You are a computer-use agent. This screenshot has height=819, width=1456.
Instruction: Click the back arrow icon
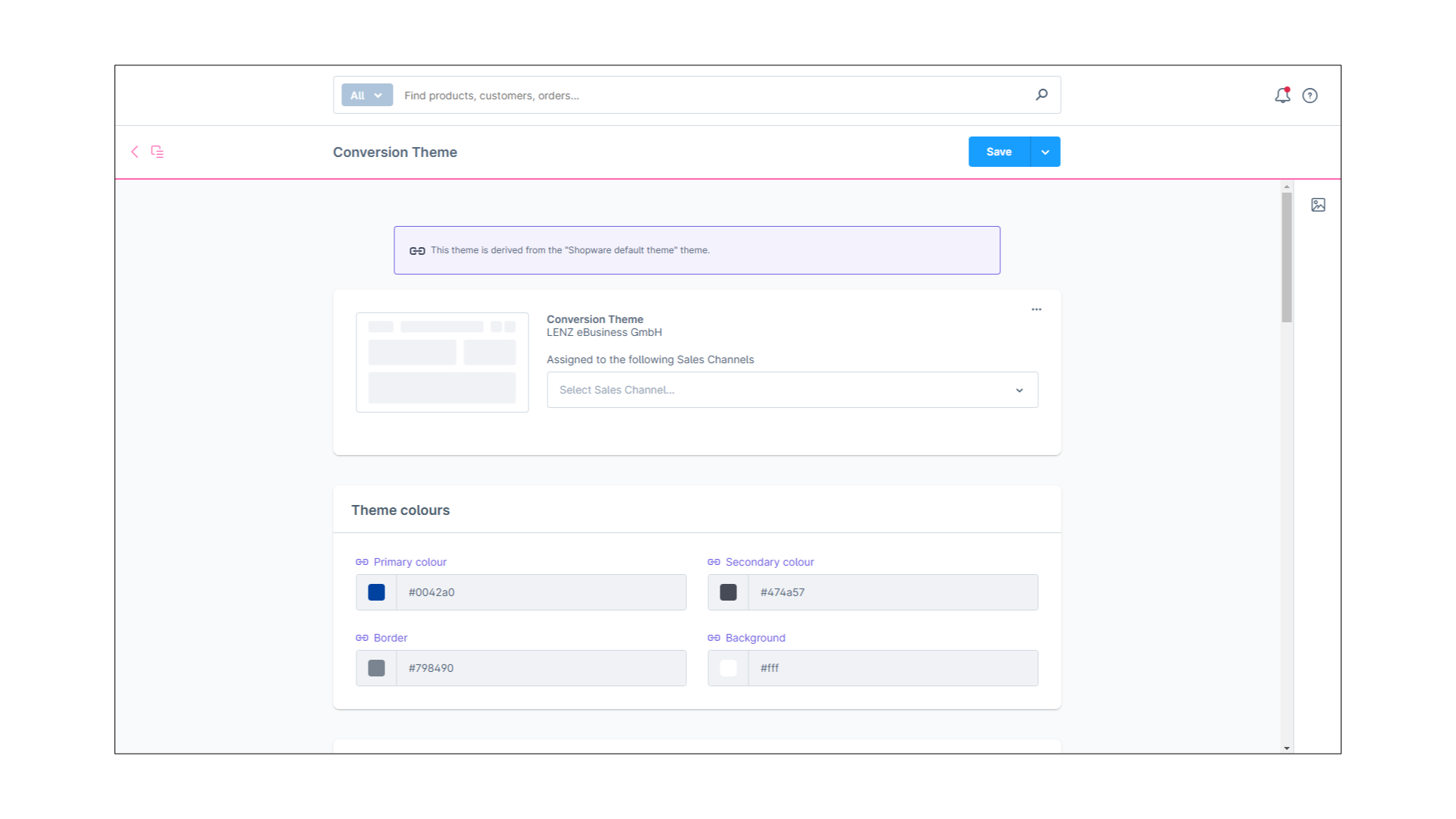click(135, 152)
